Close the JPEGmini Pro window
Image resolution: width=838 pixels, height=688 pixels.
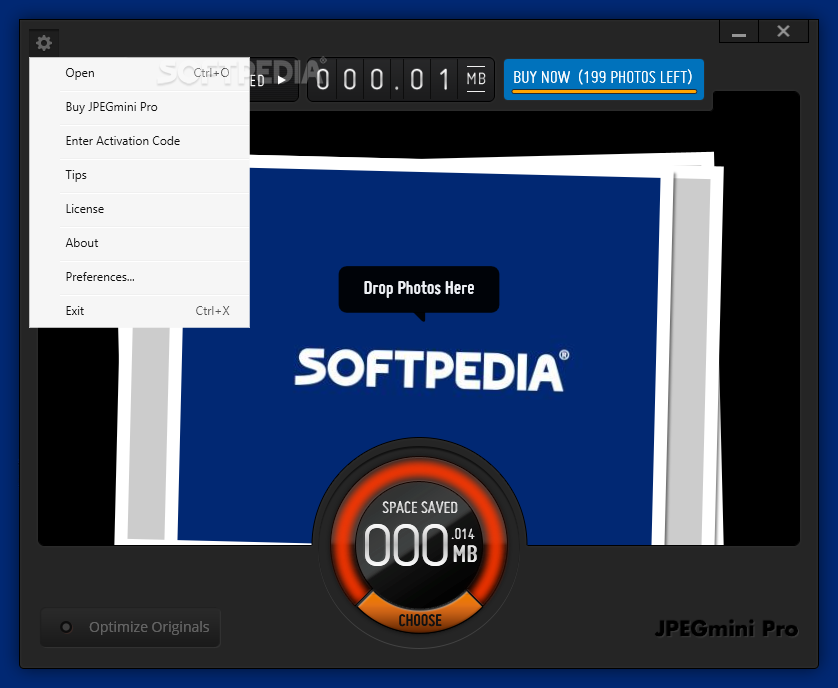click(x=783, y=32)
